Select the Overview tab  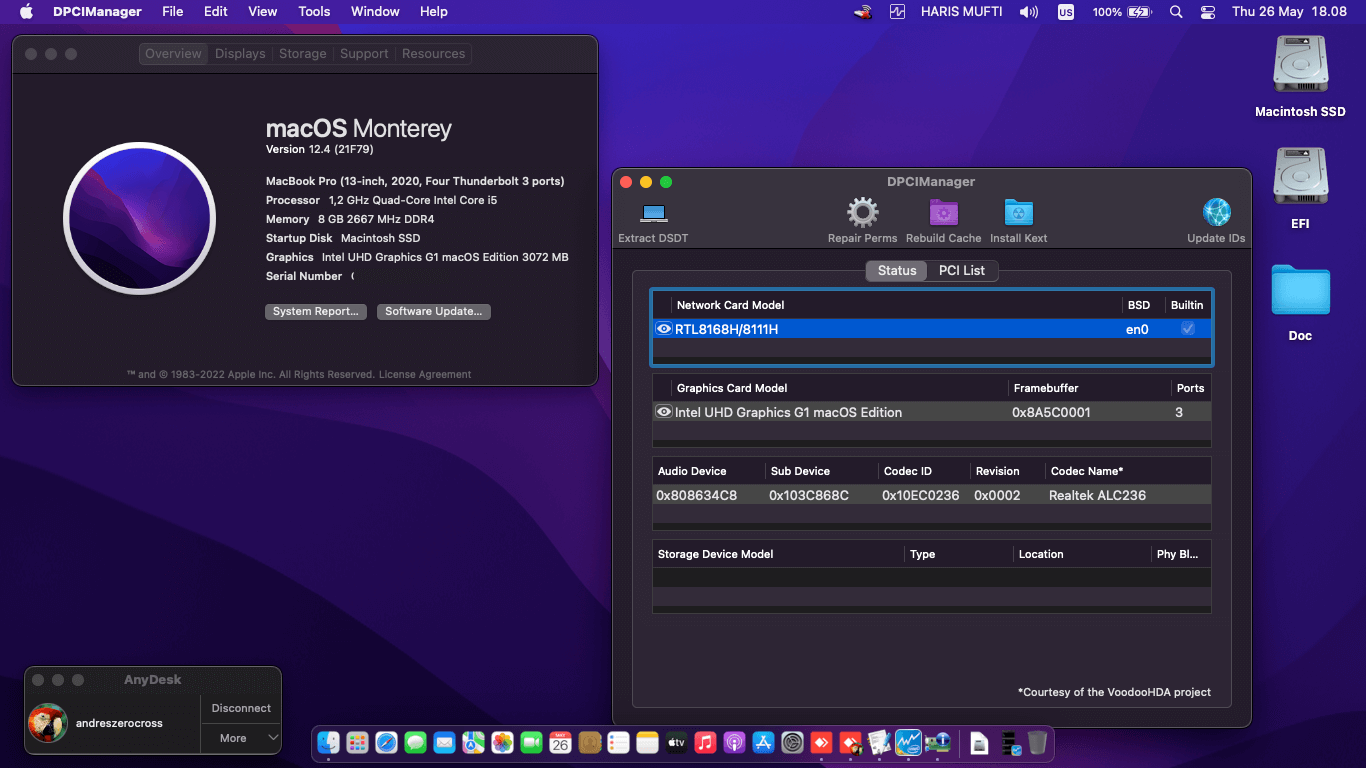pos(173,54)
